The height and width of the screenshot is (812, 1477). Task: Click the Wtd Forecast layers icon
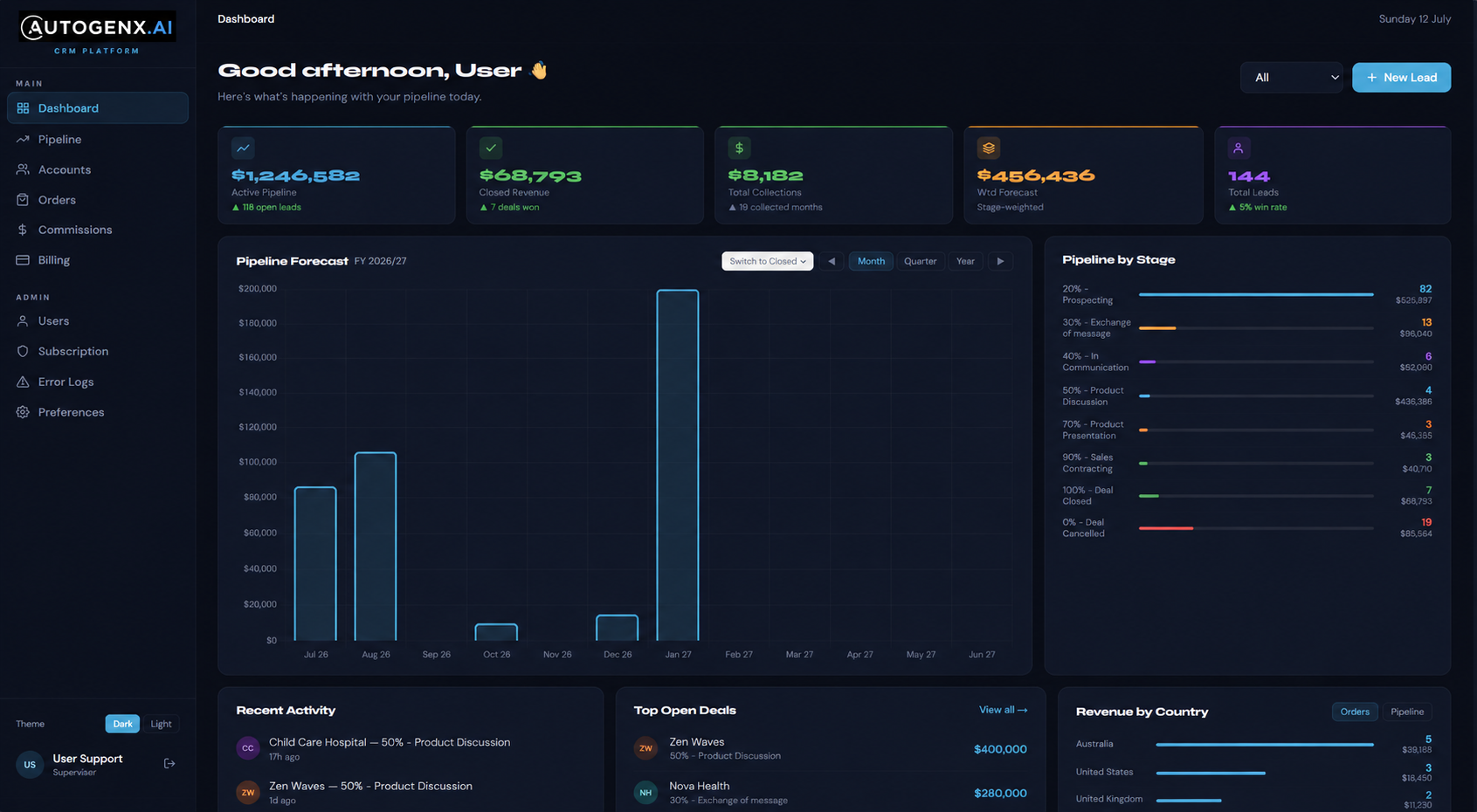(989, 148)
